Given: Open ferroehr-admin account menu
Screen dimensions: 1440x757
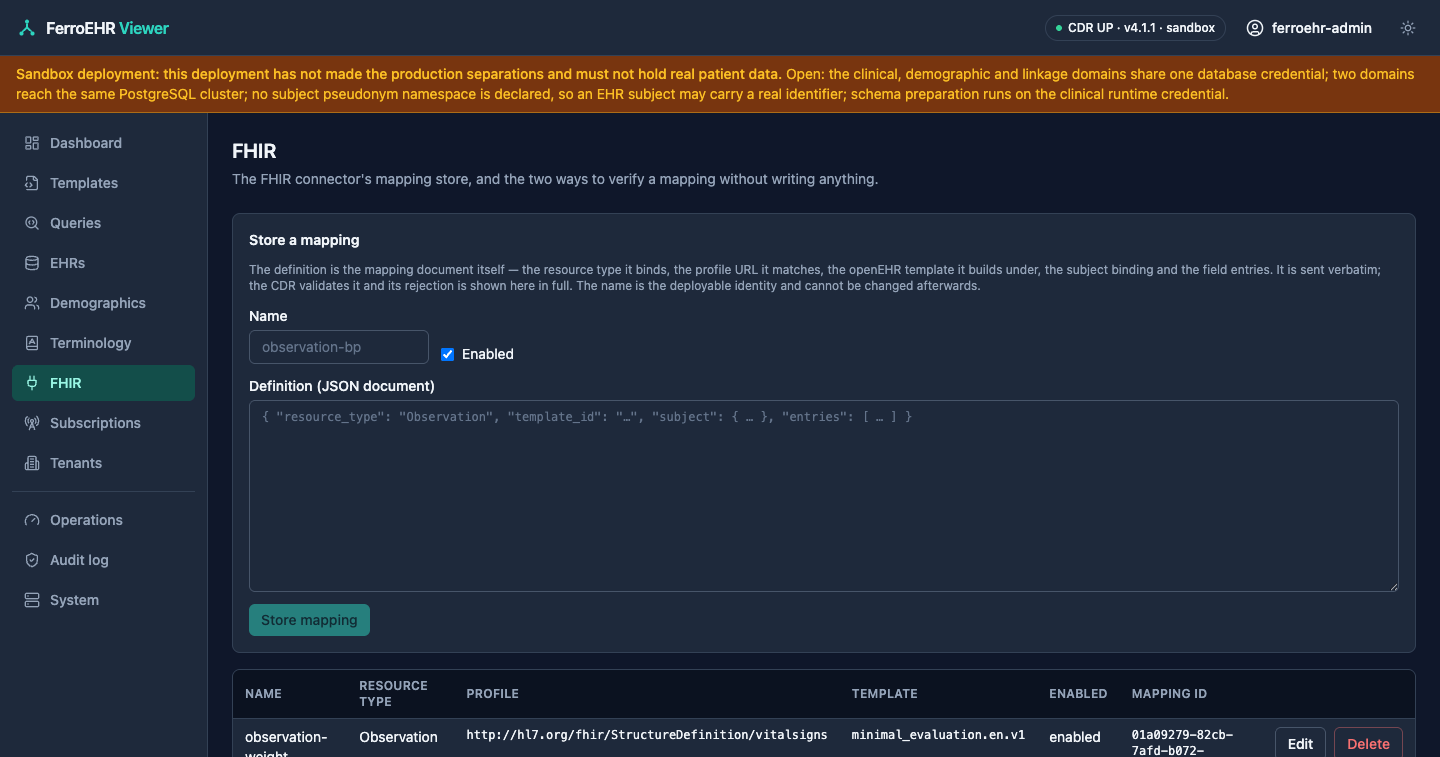Looking at the screenshot, I should point(1309,28).
